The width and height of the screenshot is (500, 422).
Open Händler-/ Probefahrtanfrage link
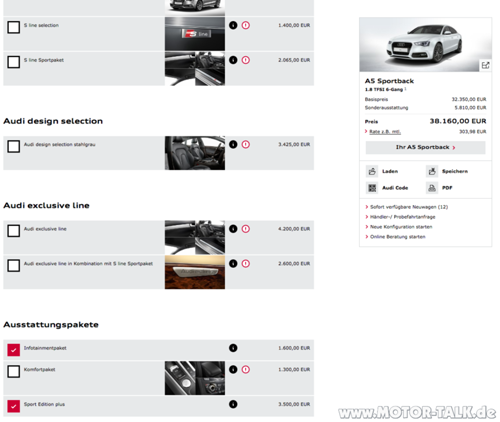(x=403, y=217)
